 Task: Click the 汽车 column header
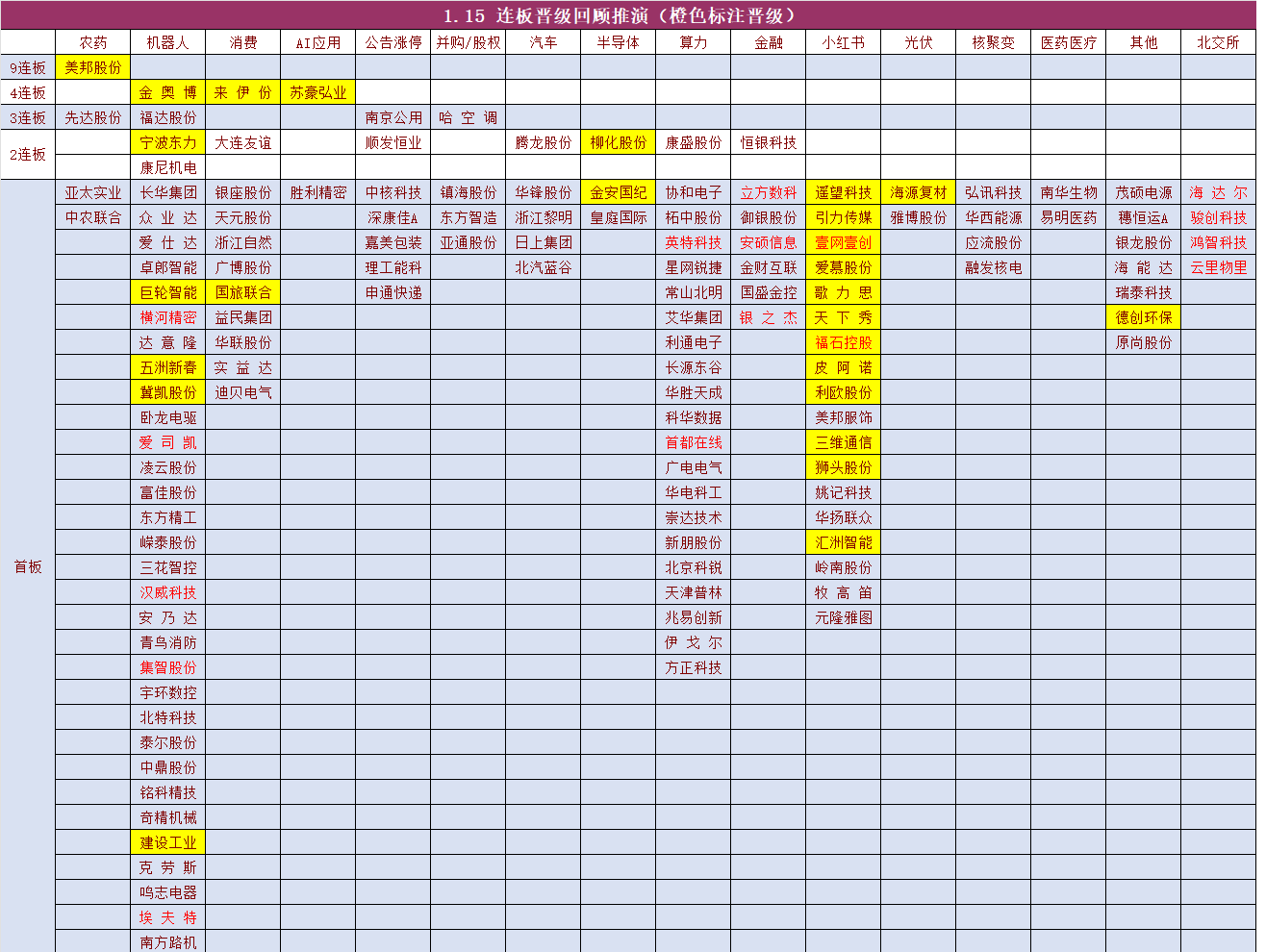tap(544, 42)
